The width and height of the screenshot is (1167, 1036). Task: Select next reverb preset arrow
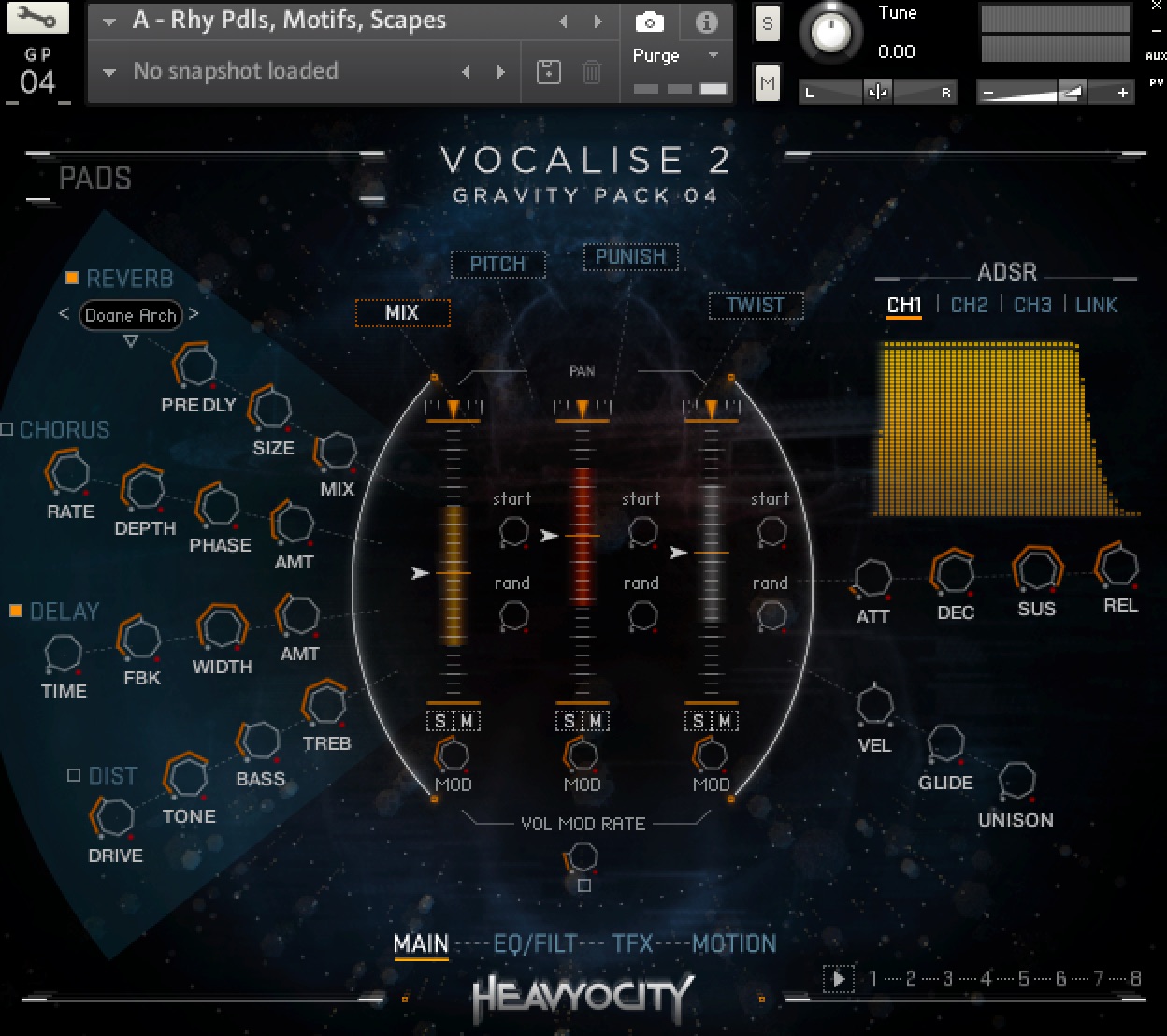194,314
